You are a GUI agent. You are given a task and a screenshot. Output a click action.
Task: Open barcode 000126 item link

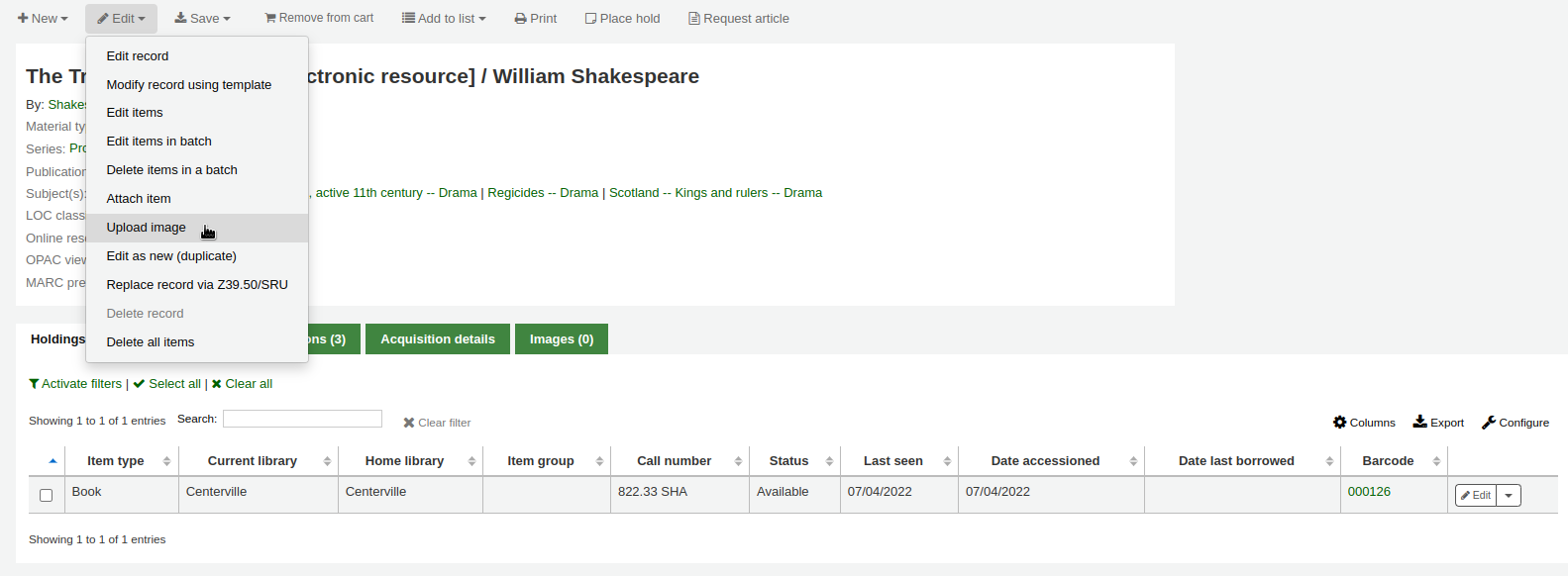(1368, 492)
